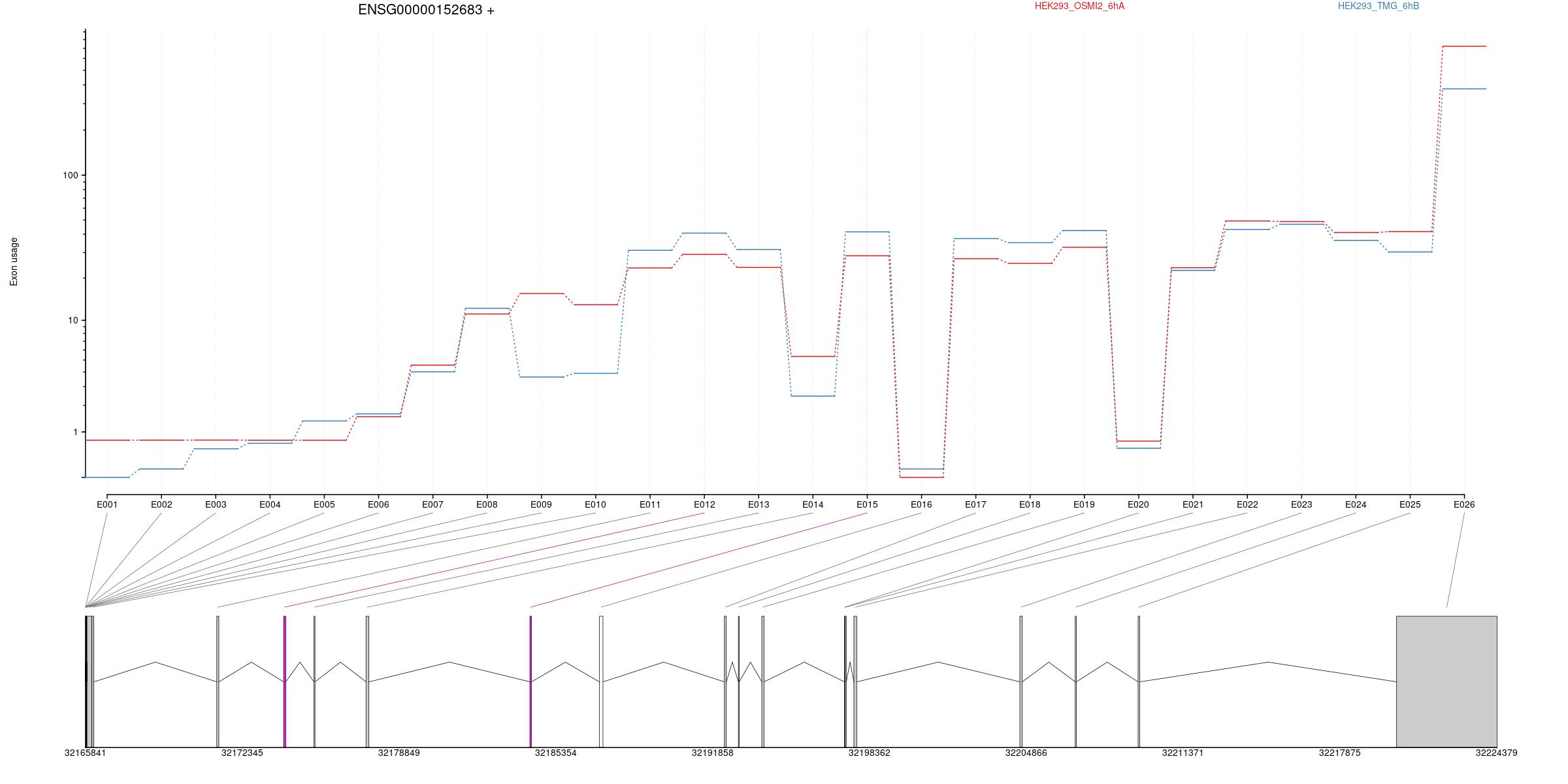This screenshot has width=1568, height=784.
Task: Click the blue E001 usage segment
Action: [x=107, y=478]
